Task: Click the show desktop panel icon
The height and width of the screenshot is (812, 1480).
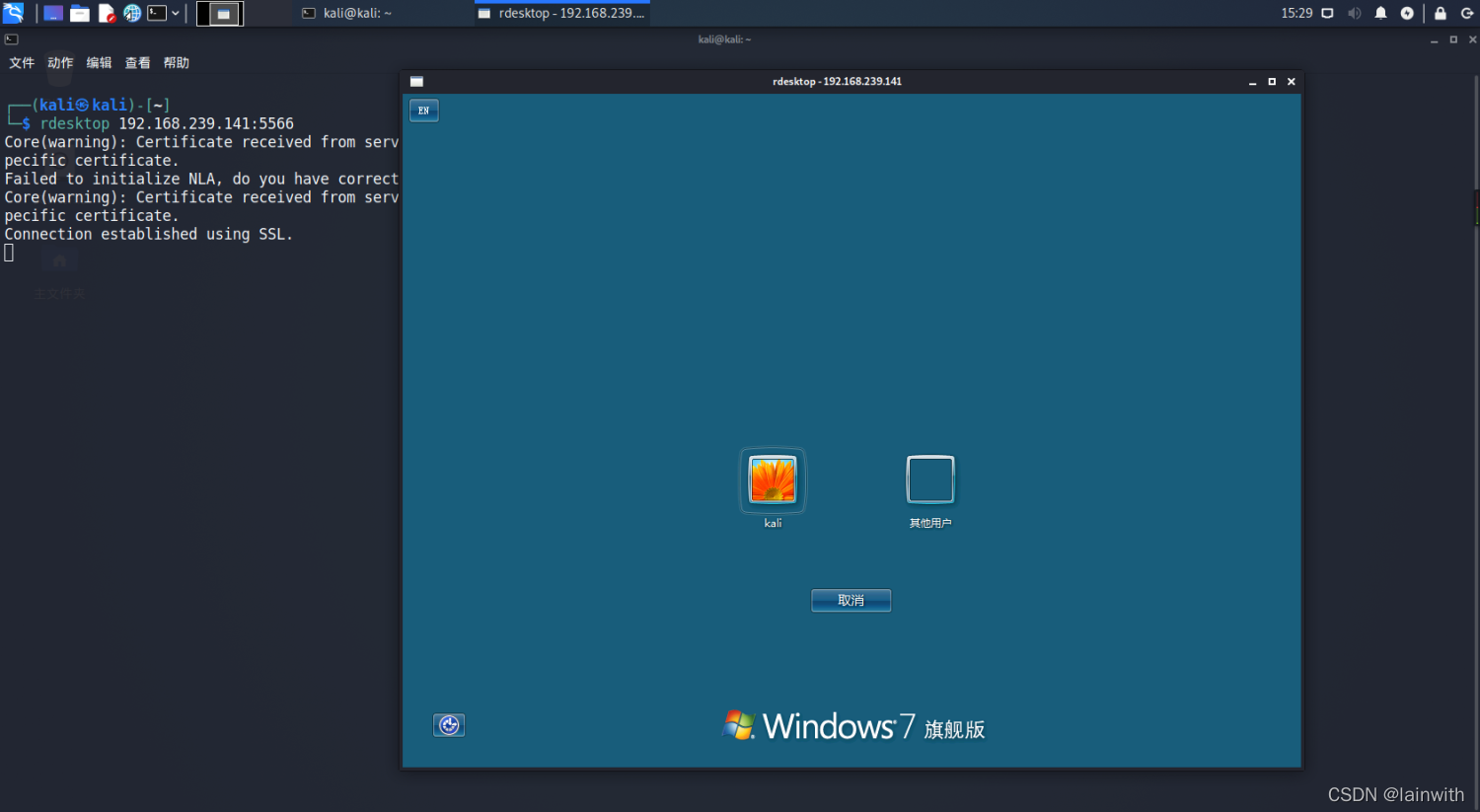Action: (x=53, y=14)
